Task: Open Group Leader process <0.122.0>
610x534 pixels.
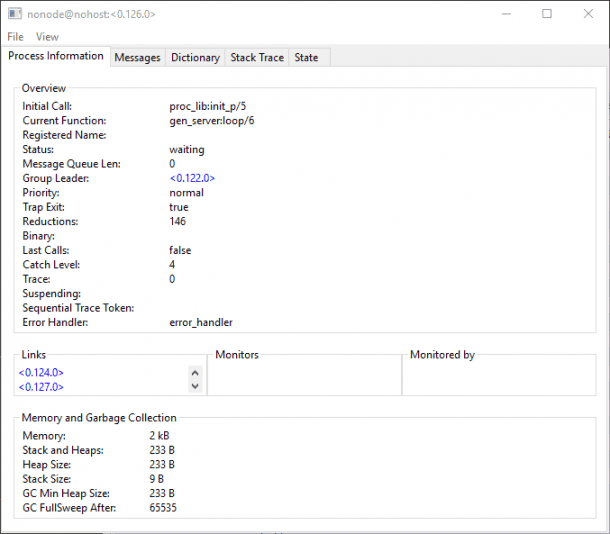Action: [192, 178]
